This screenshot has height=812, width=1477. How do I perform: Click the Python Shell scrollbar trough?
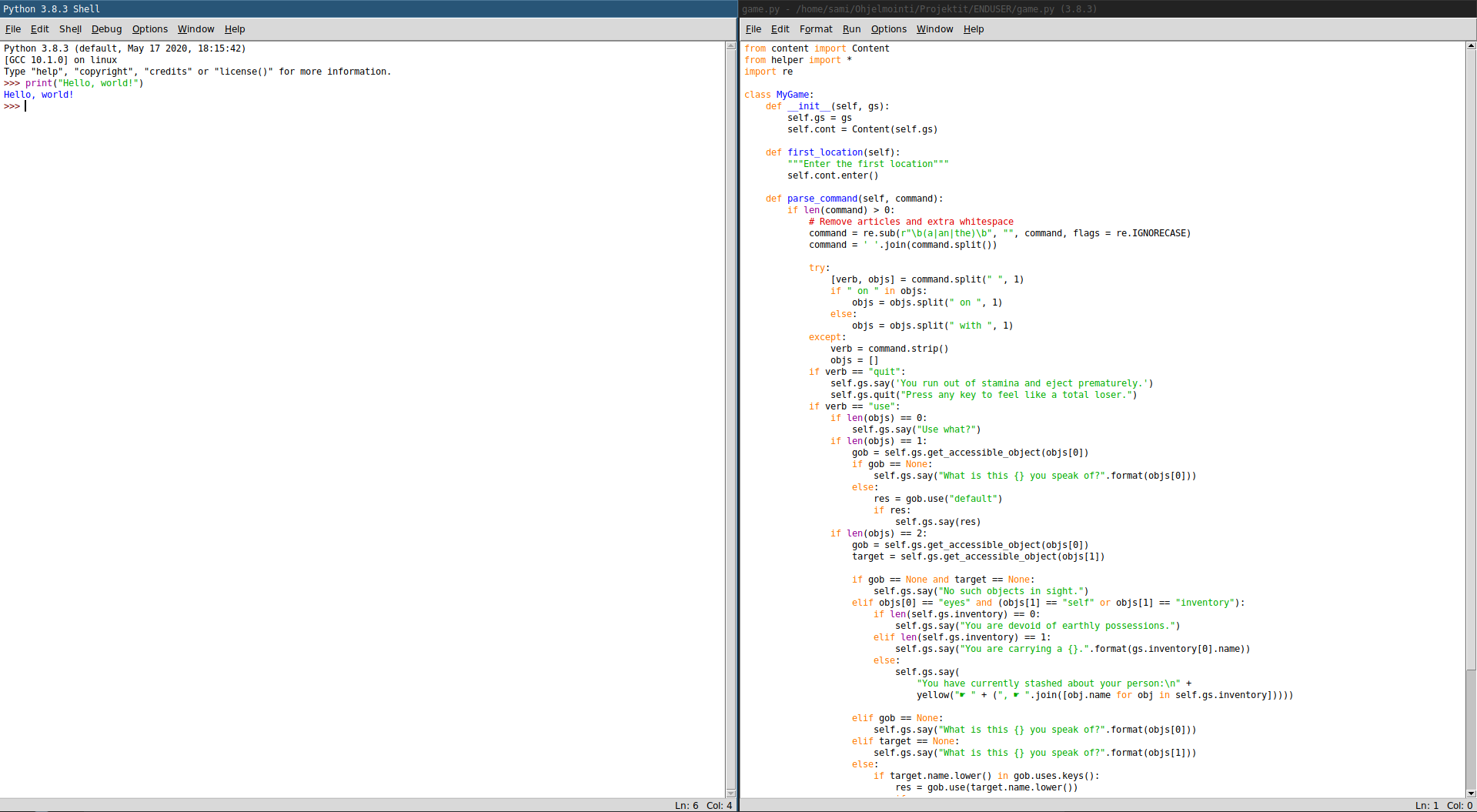click(731, 419)
